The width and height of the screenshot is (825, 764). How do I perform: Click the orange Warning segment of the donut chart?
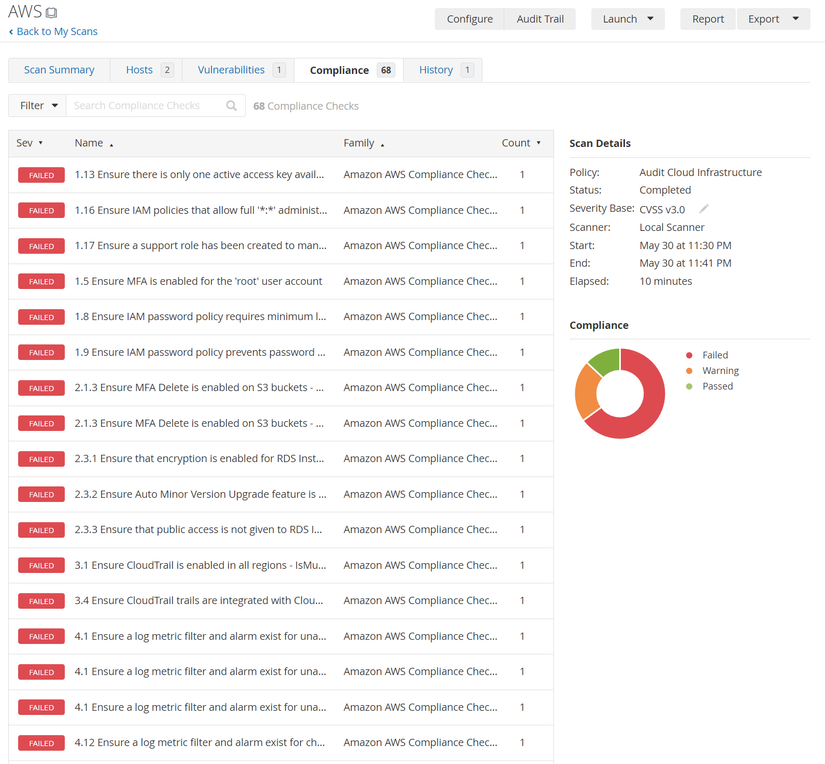(587, 392)
